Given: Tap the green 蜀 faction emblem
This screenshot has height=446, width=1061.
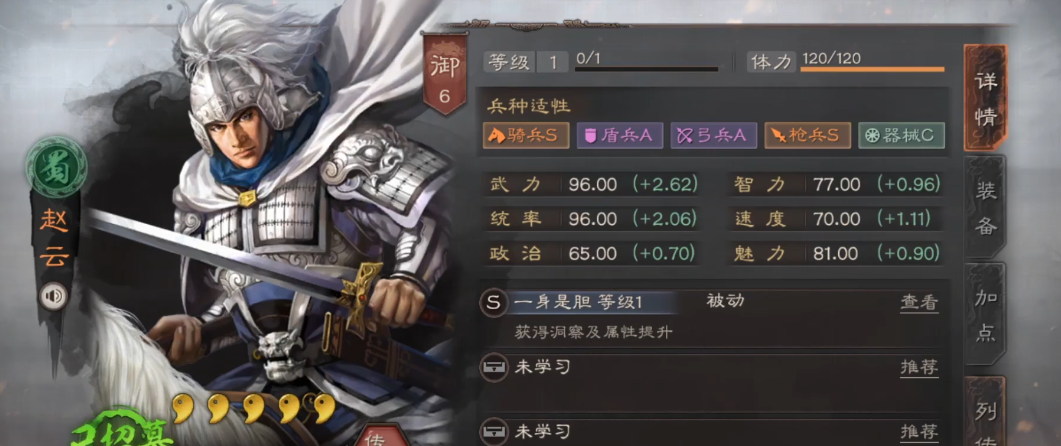Looking at the screenshot, I should click(x=57, y=164).
